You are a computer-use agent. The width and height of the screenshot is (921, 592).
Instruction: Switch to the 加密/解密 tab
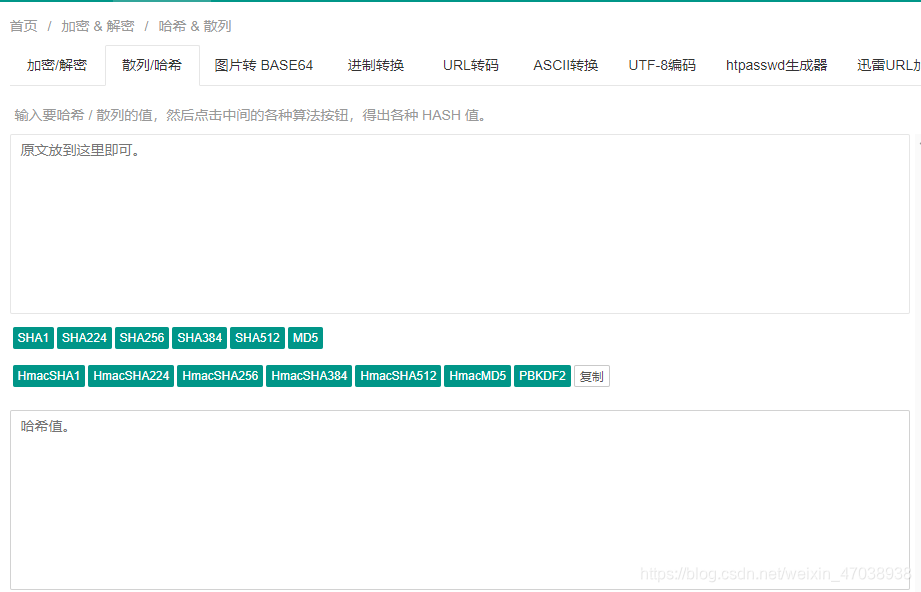57,65
